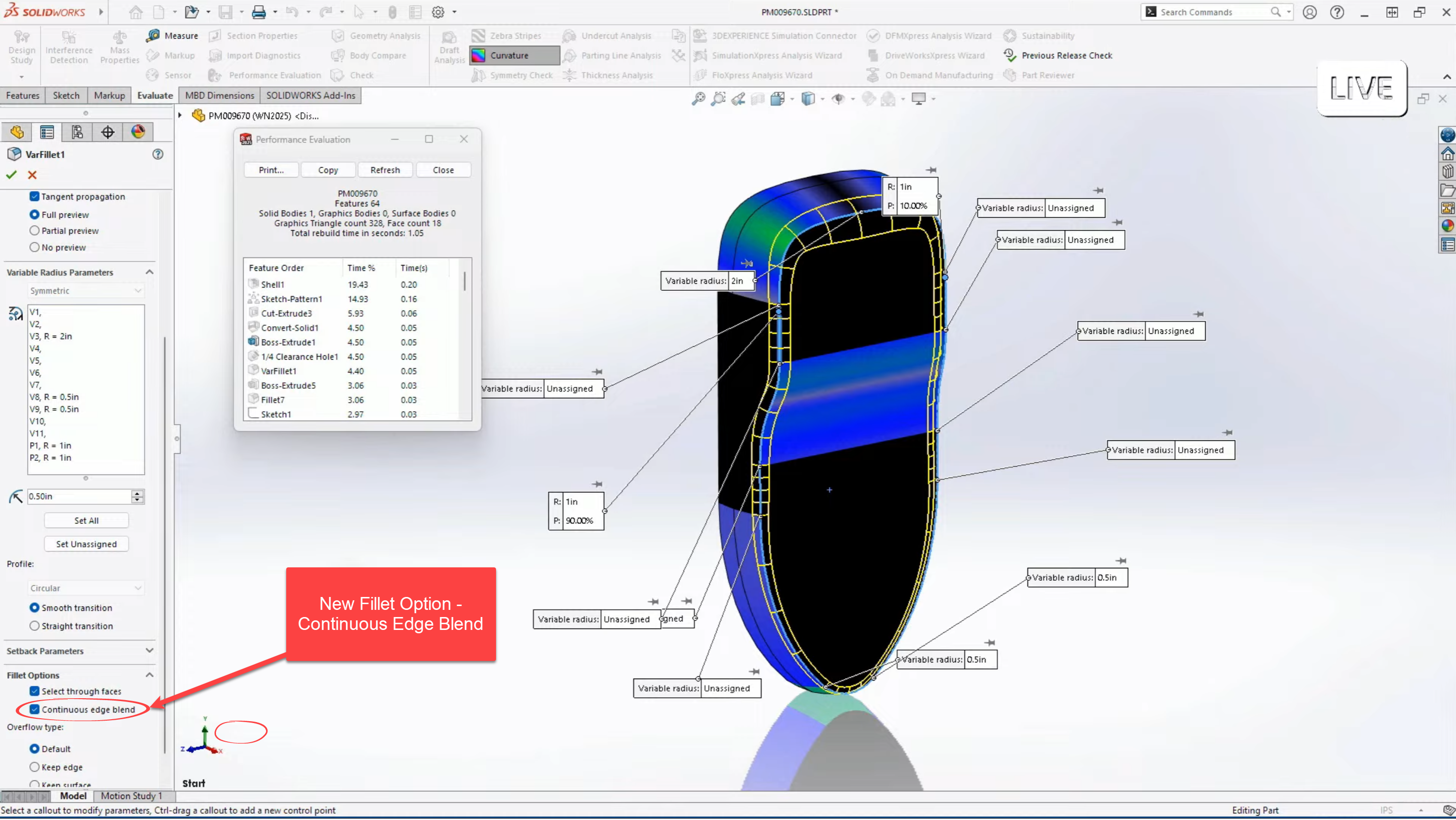Open the user account icon

click(x=1310, y=12)
